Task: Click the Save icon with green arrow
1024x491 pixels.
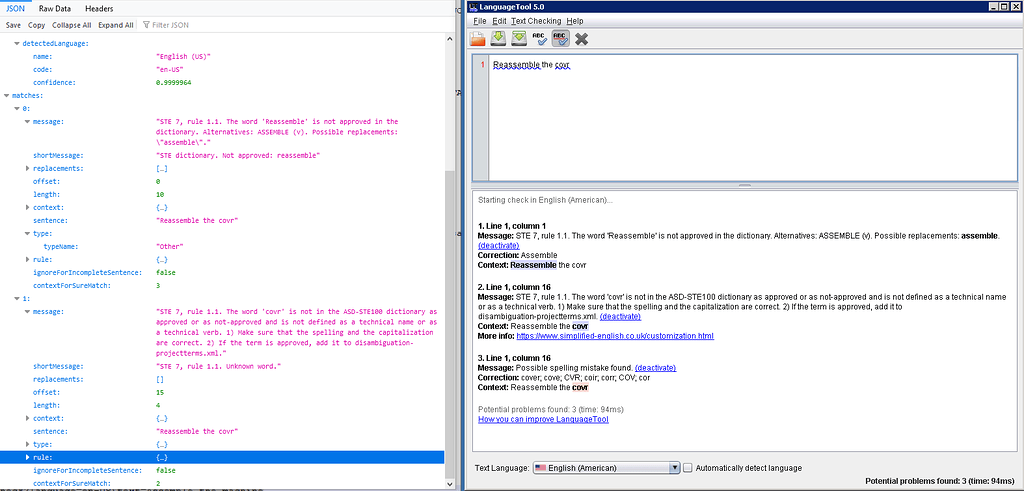Action: pyautogui.click(x=498, y=39)
